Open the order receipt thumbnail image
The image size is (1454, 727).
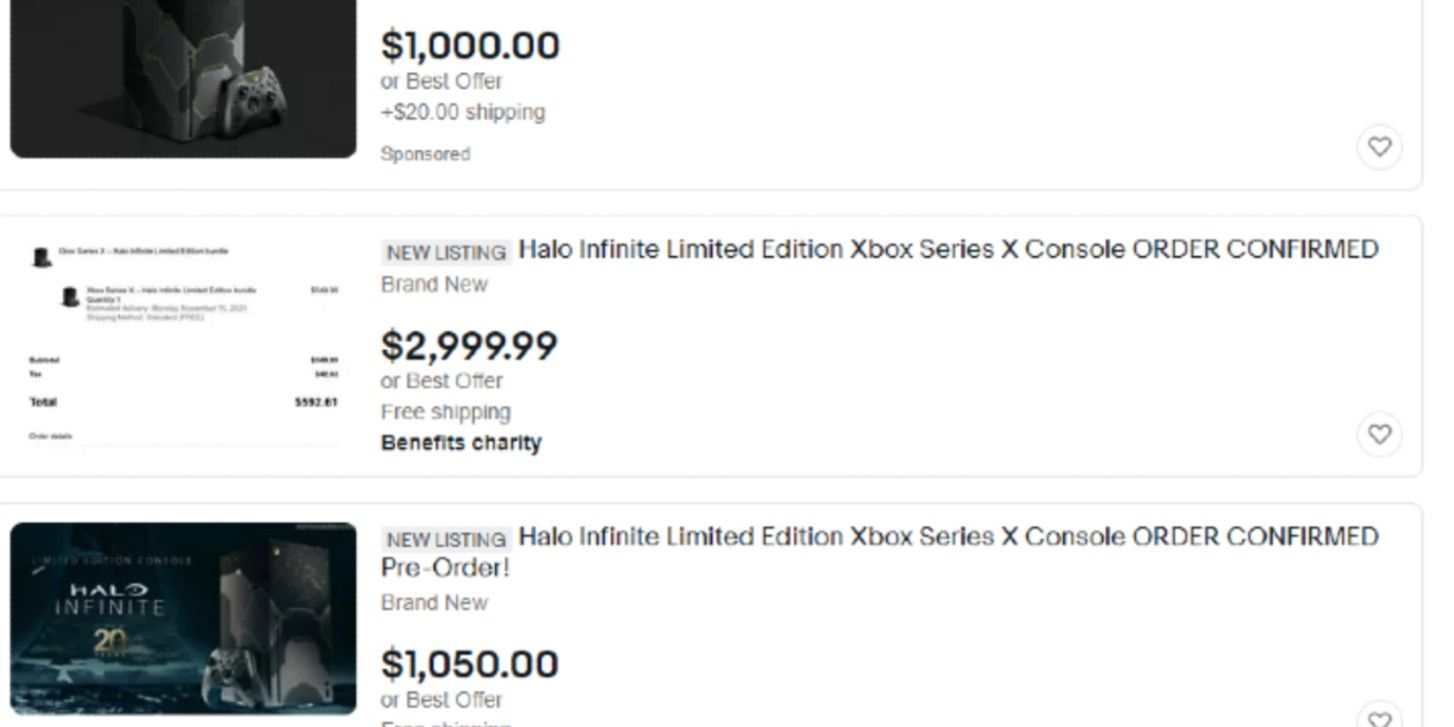click(183, 345)
